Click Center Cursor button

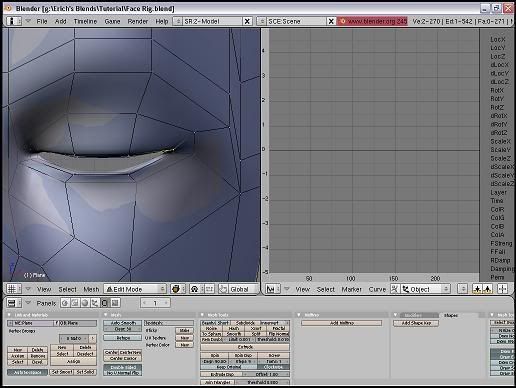pyautogui.click(x=123, y=358)
